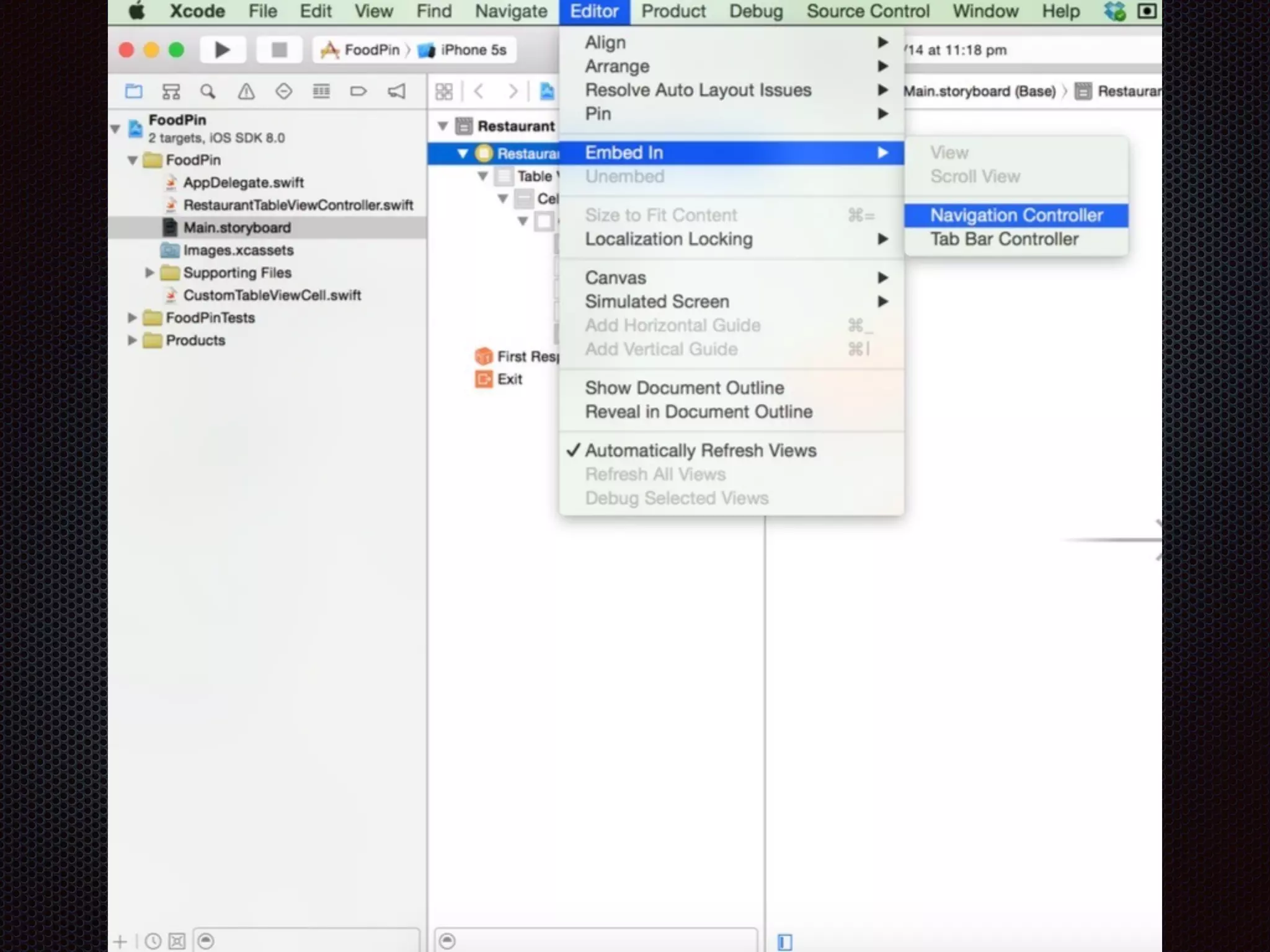Click the navigator filter field
The image size is (1270, 952).
(x=310, y=941)
